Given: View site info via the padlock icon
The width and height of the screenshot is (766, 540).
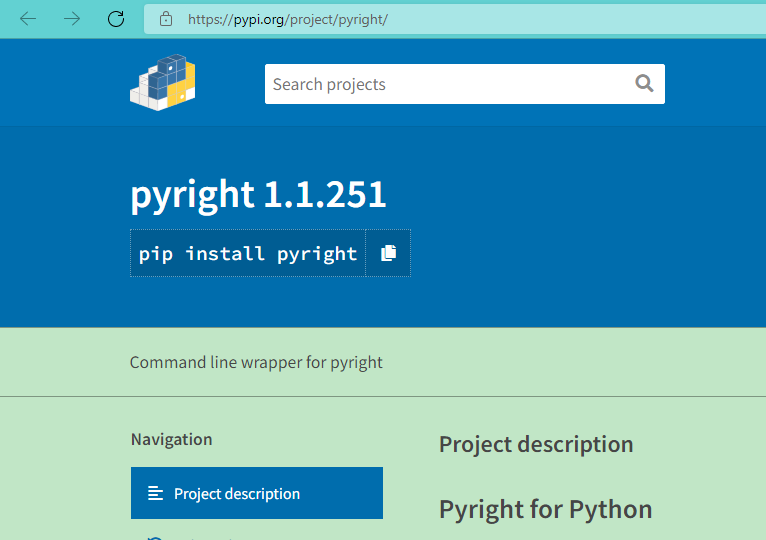Looking at the screenshot, I should 166,19.
